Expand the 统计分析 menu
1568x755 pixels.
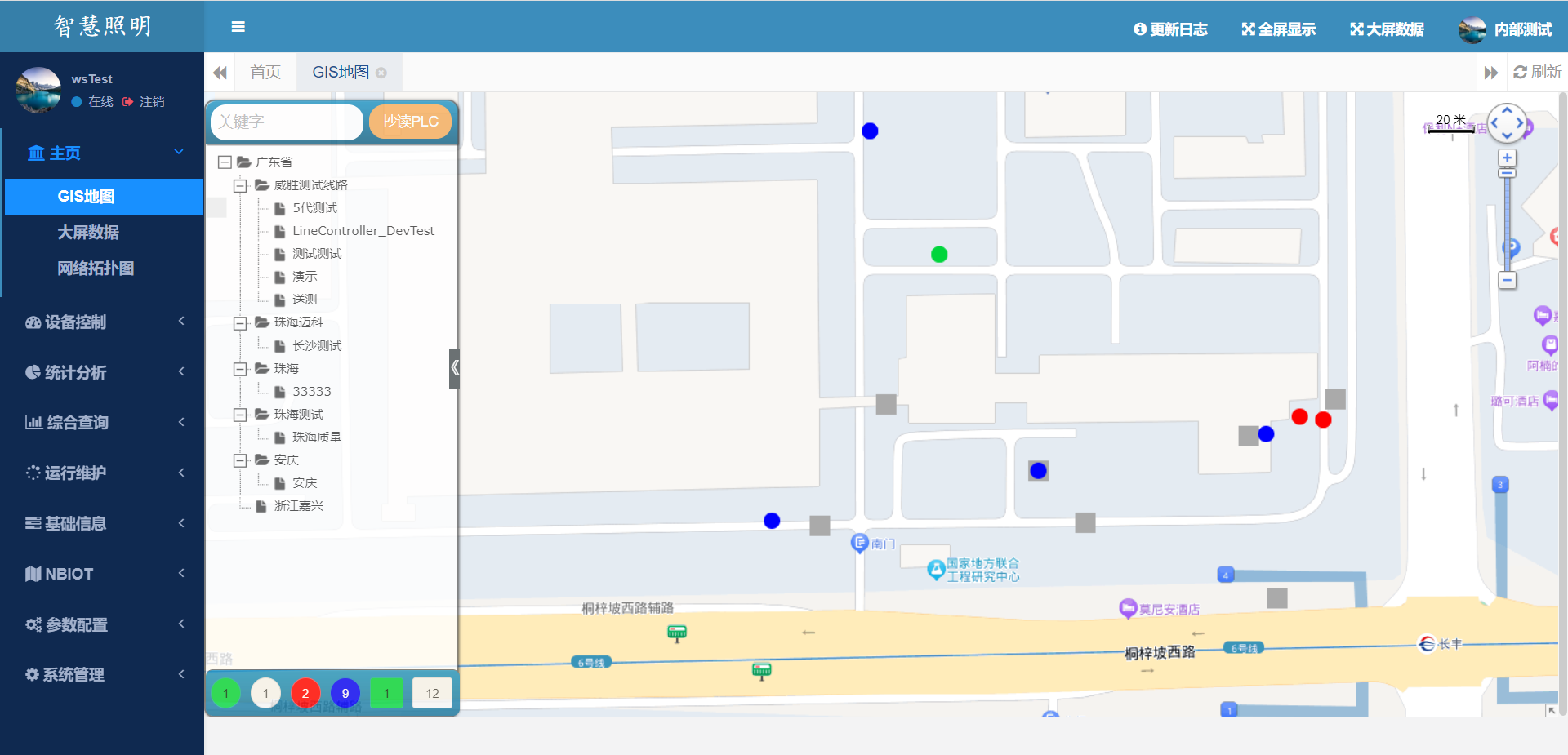(x=102, y=373)
